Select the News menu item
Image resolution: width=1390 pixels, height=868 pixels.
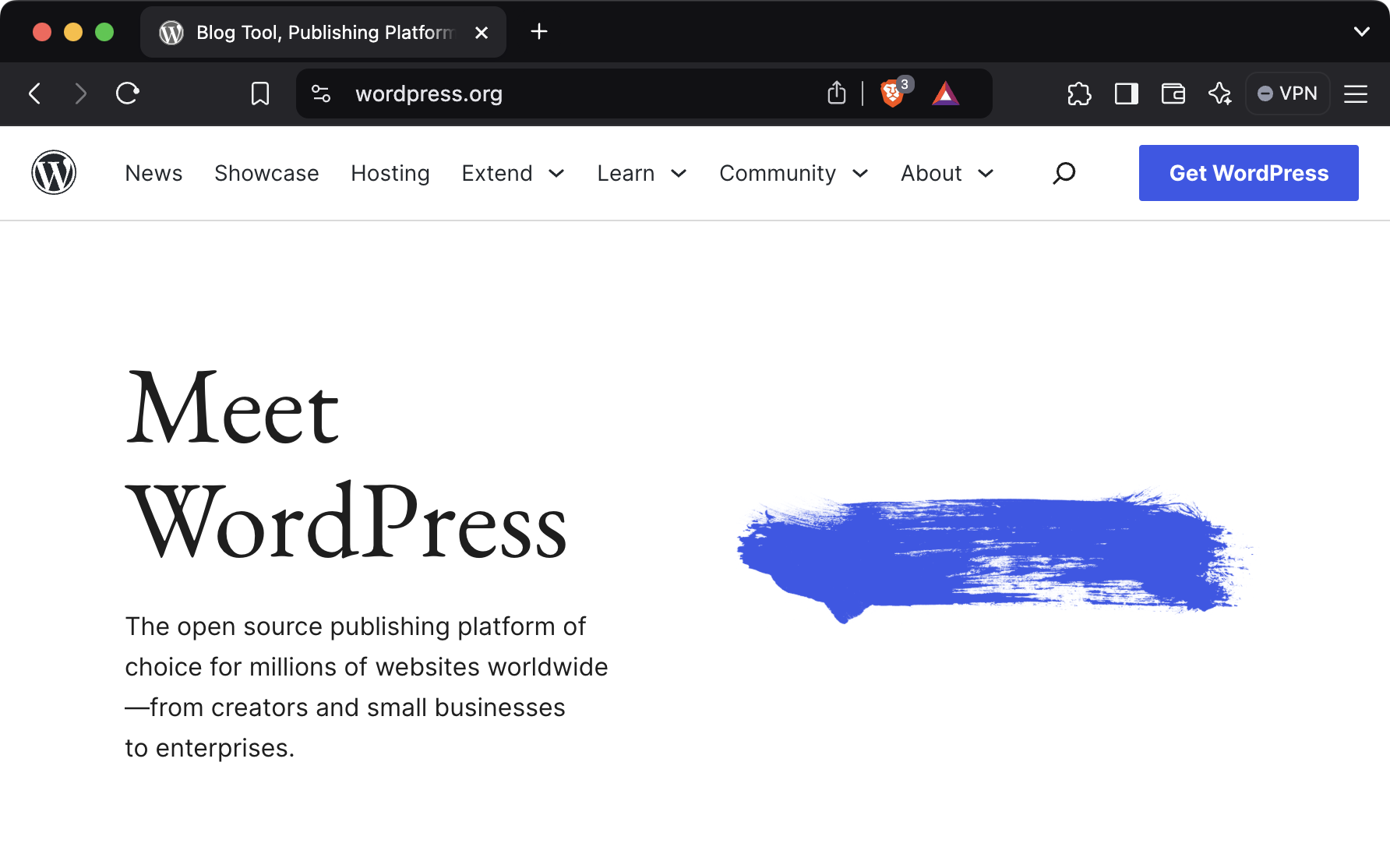click(x=153, y=173)
